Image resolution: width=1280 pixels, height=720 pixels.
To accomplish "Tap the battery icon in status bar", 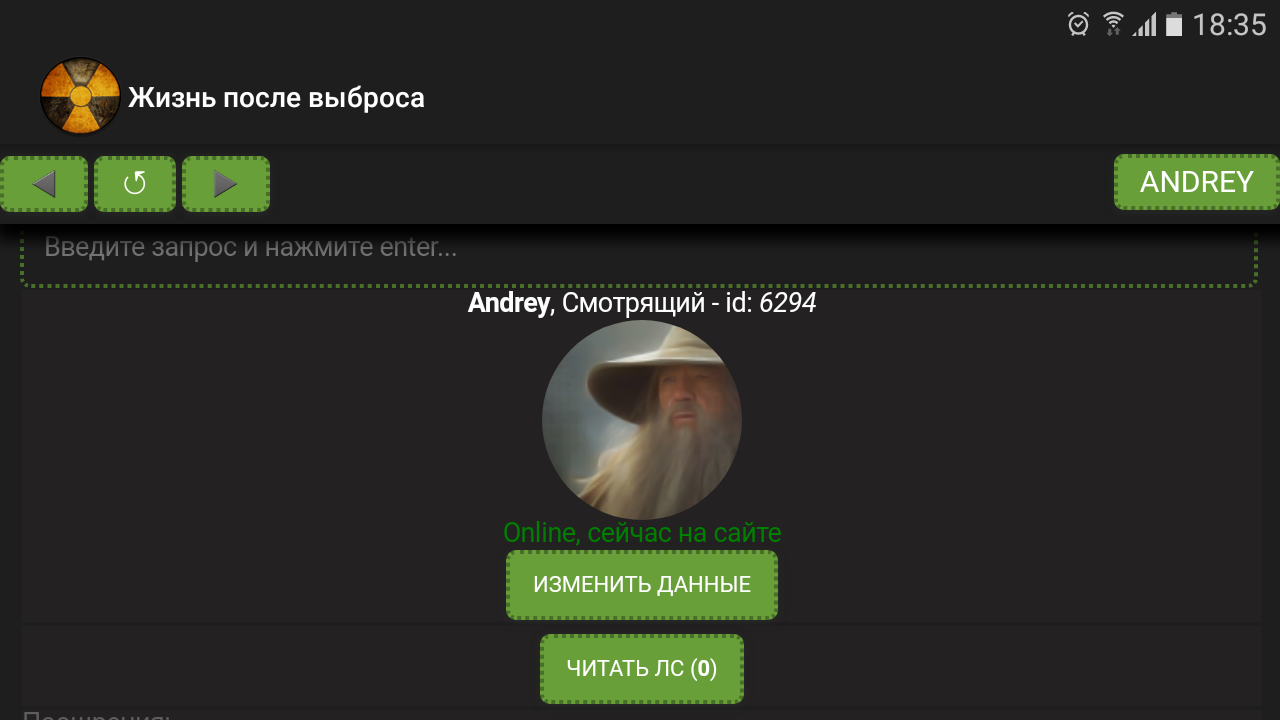I will pyautogui.click(x=1174, y=24).
